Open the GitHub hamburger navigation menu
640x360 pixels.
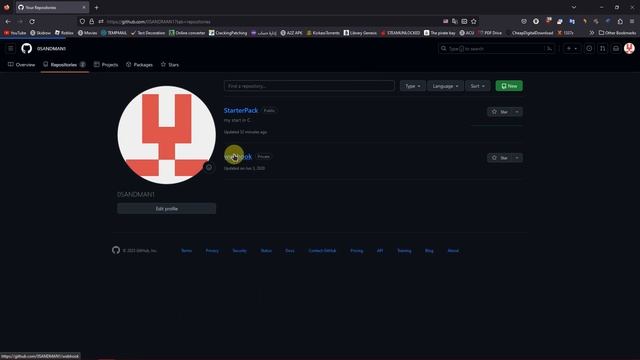coord(11,49)
